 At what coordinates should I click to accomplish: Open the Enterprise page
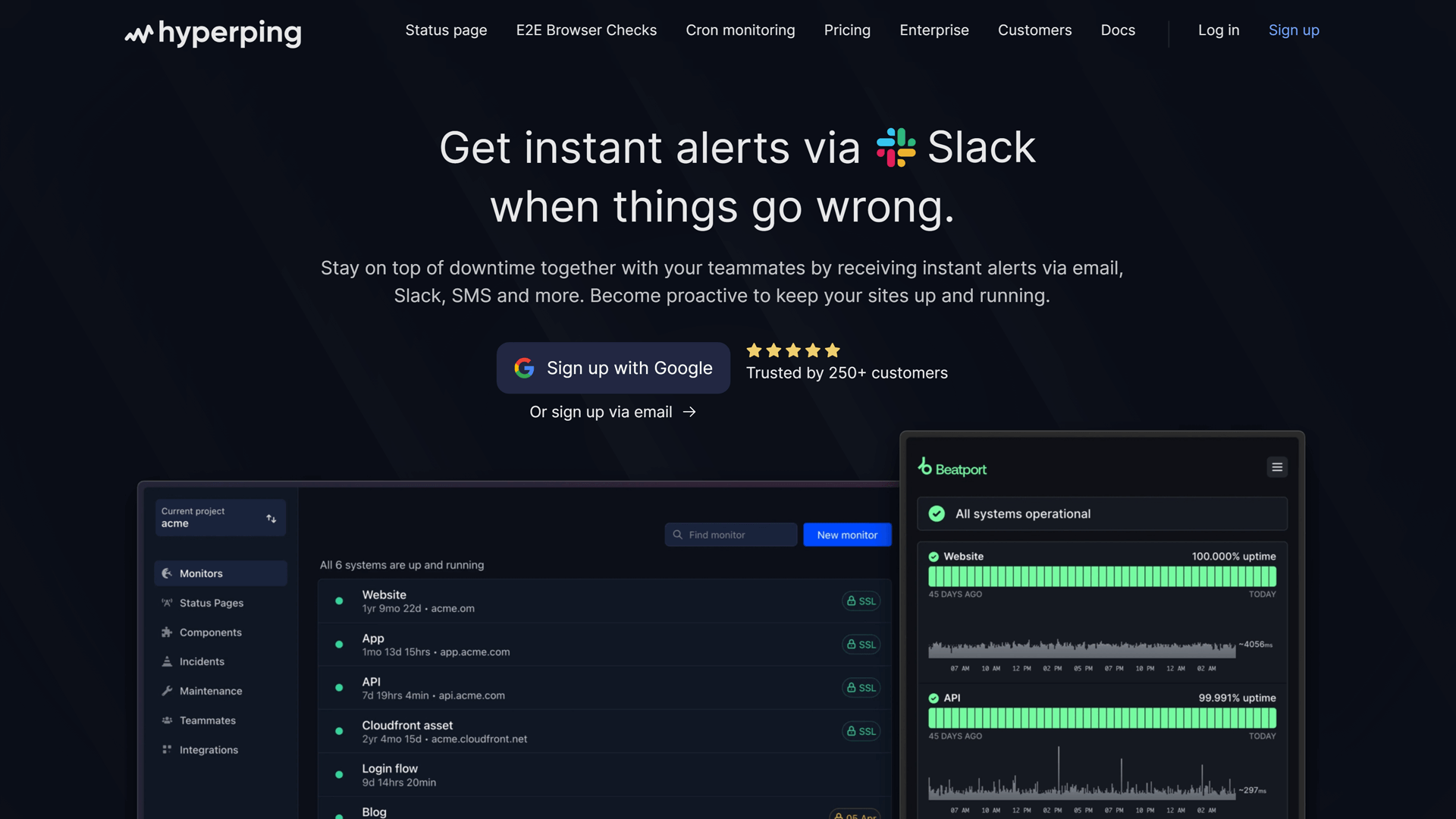point(934,30)
